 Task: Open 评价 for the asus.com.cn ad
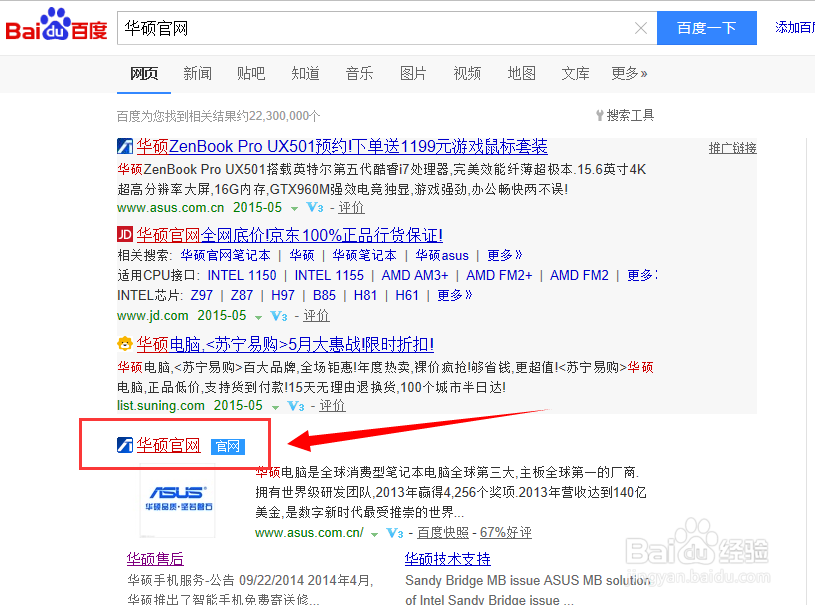351,208
